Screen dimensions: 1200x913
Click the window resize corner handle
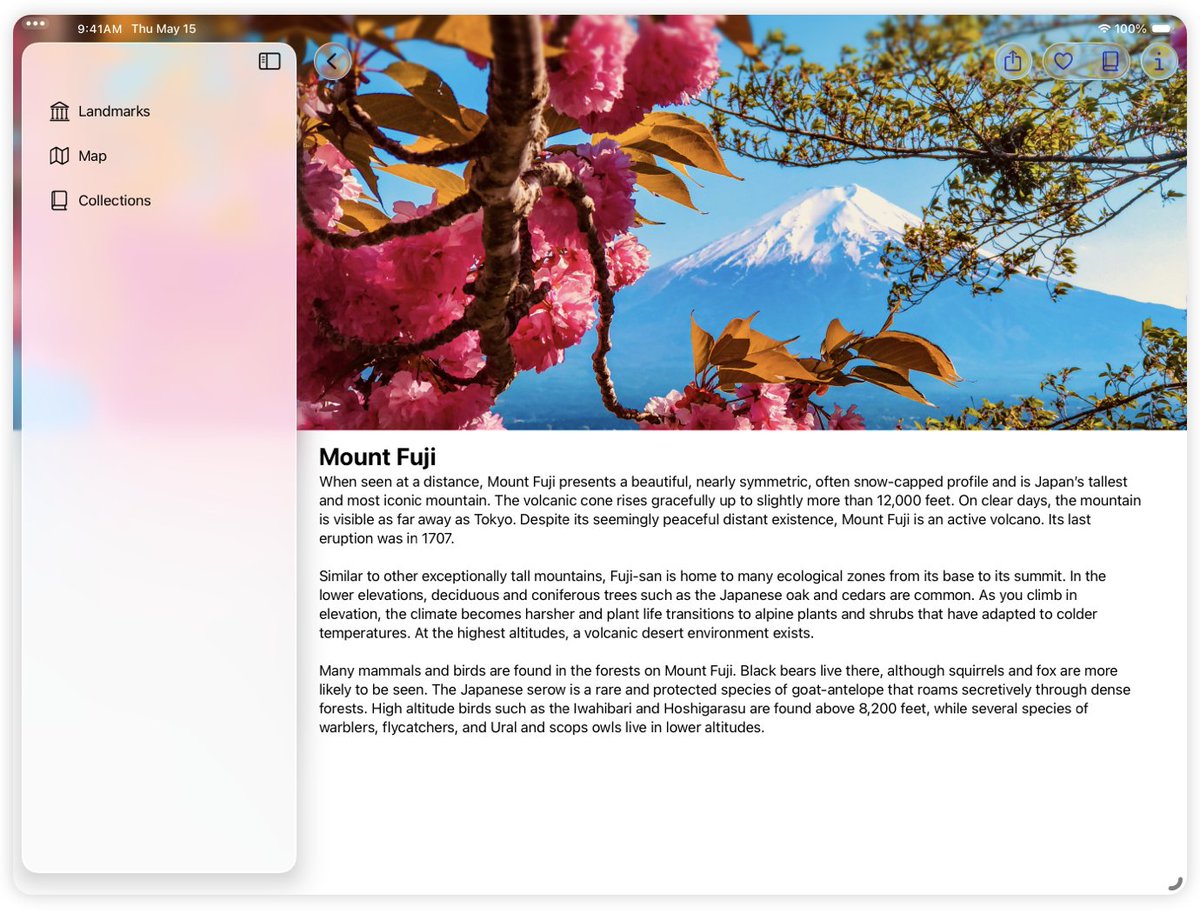pyautogui.click(x=1175, y=882)
